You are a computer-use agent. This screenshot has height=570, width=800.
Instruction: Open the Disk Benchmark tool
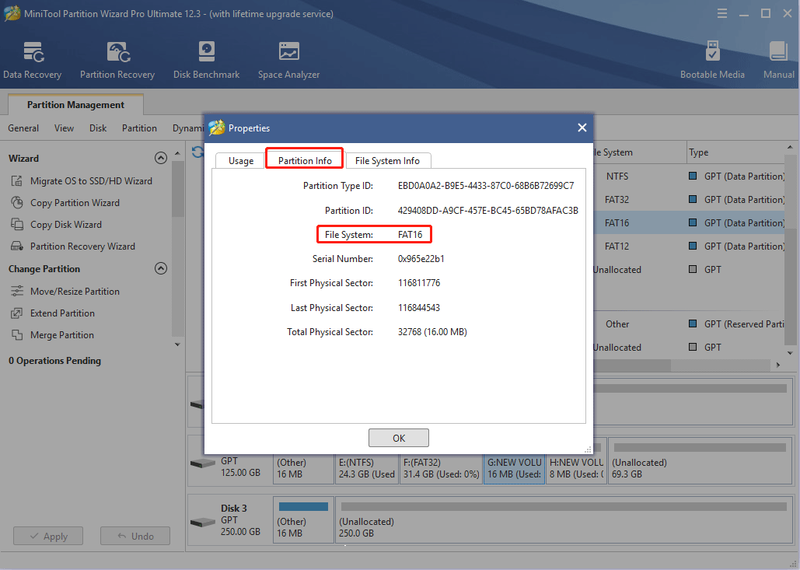pos(206,60)
